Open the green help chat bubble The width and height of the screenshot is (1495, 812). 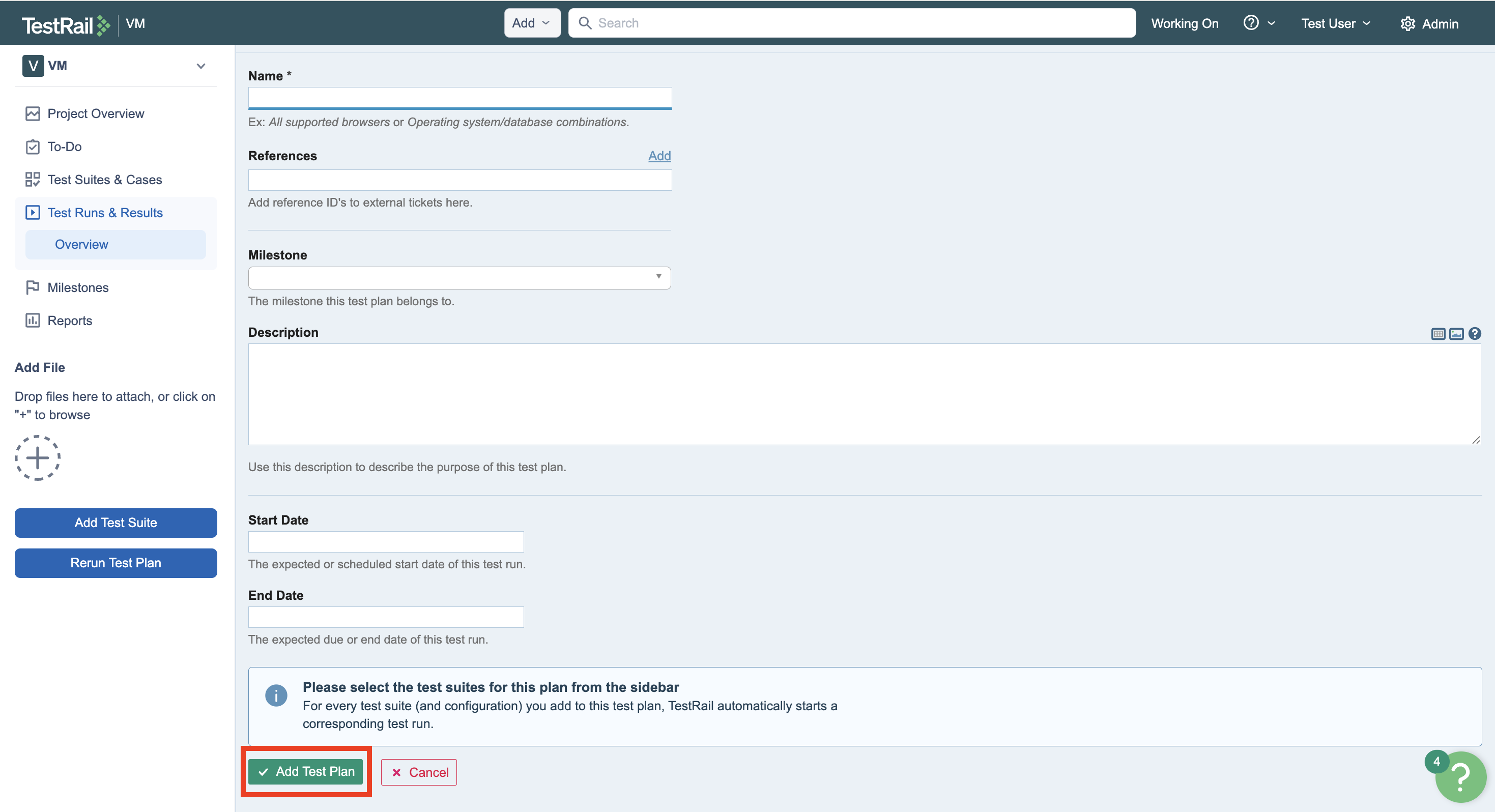click(1460, 776)
